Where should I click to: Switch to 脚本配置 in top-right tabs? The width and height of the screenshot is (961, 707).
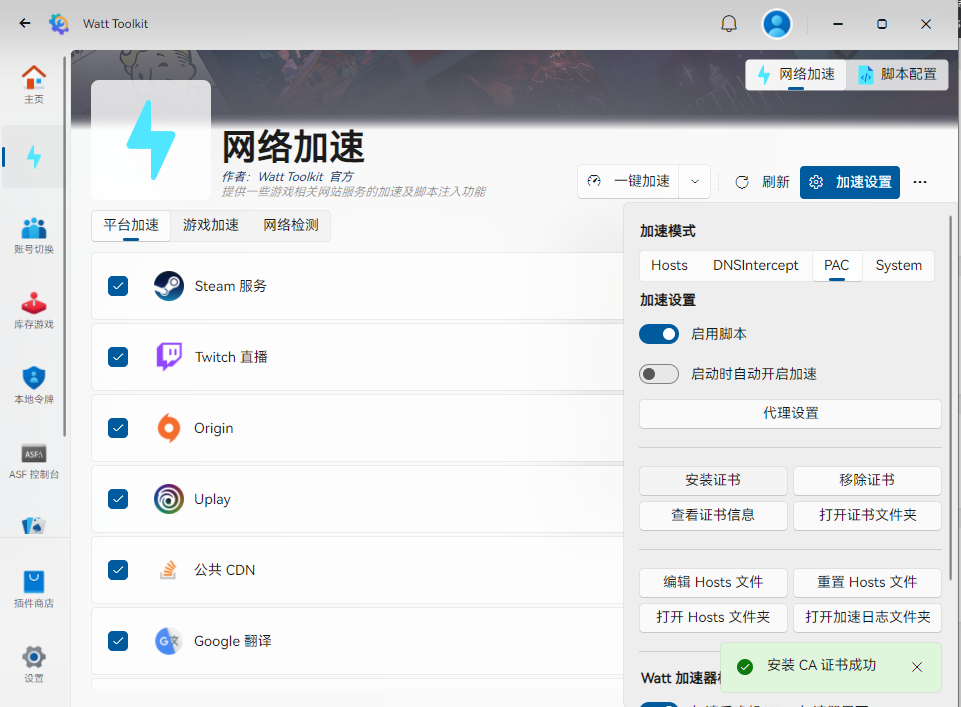pyautogui.click(x=897, y=75)
